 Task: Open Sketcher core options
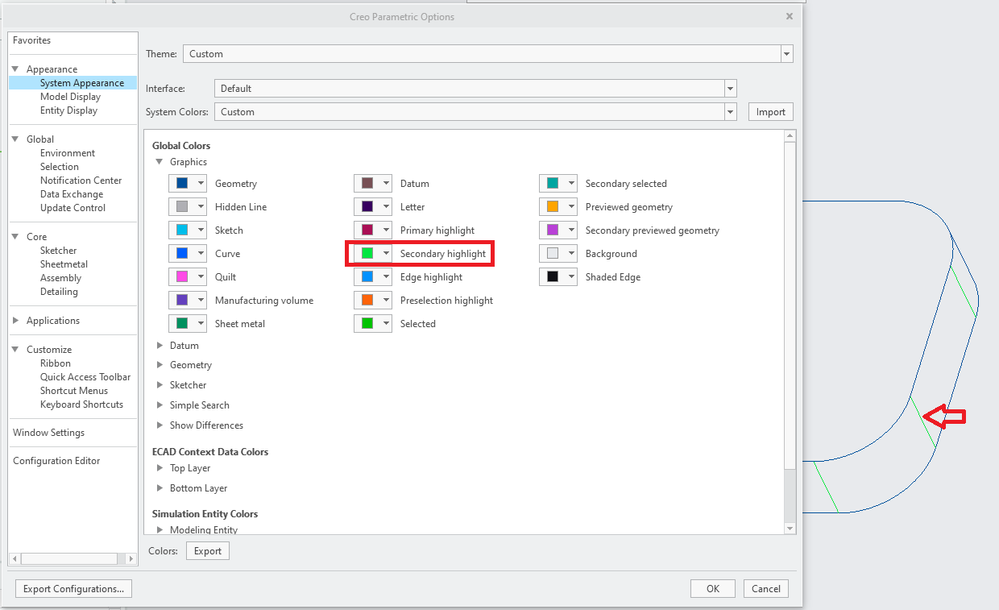click(58, 251)
